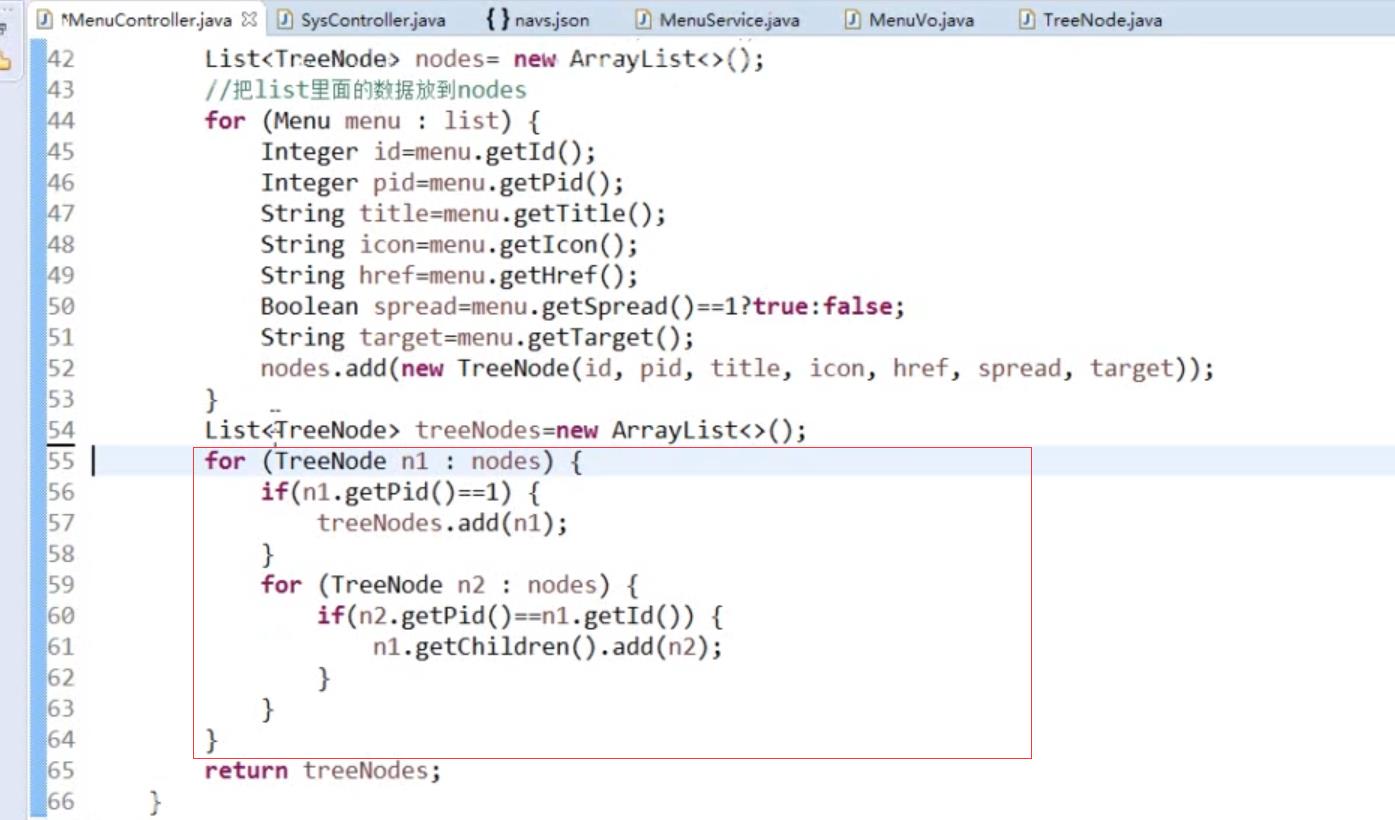Click the 'nodes.add(new TreeNode(...' statement
This screenshot has height=820, width=1395.
pos(737,369)
